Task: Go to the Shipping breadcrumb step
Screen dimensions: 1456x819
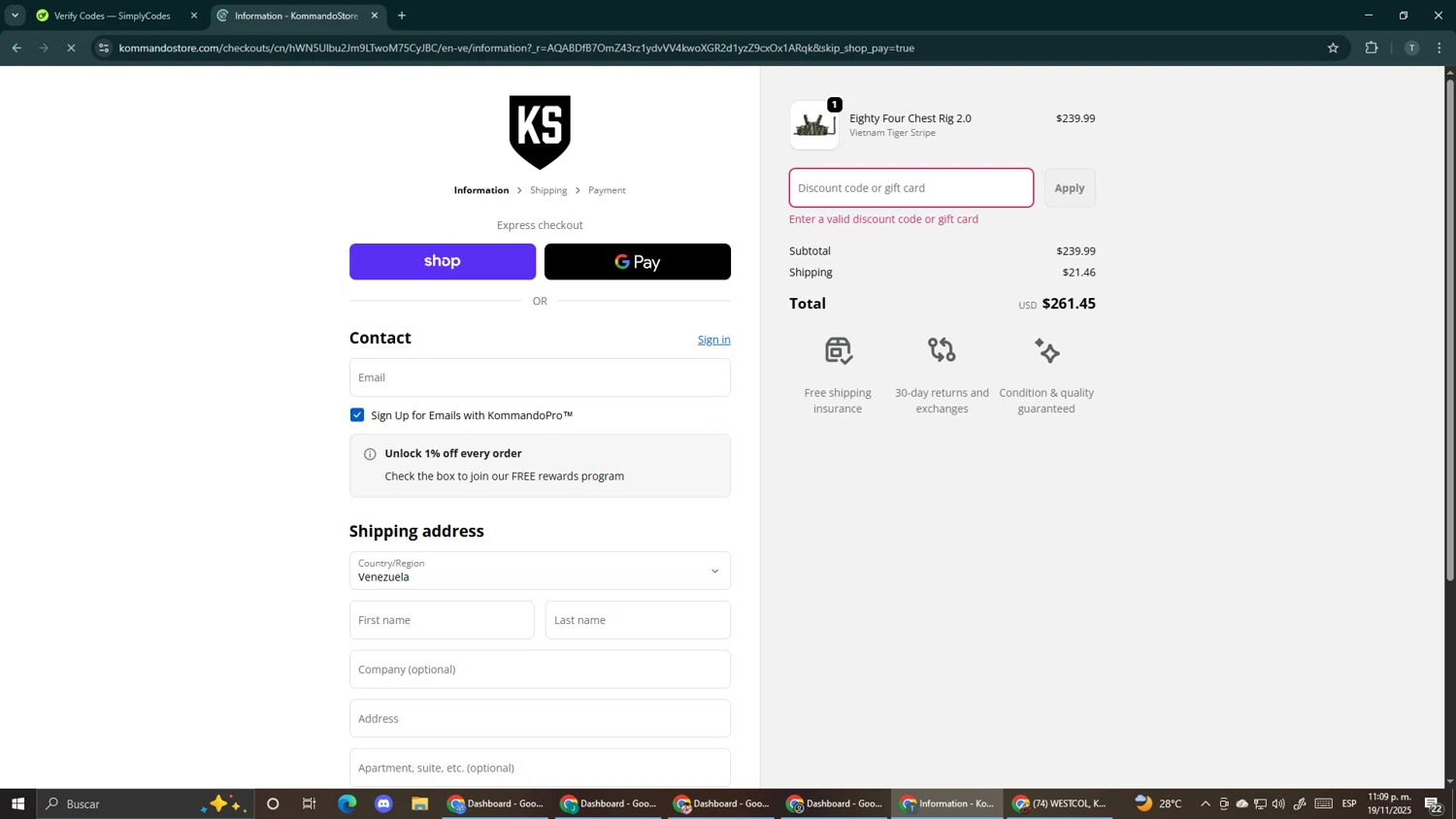Action: (548, 190)
